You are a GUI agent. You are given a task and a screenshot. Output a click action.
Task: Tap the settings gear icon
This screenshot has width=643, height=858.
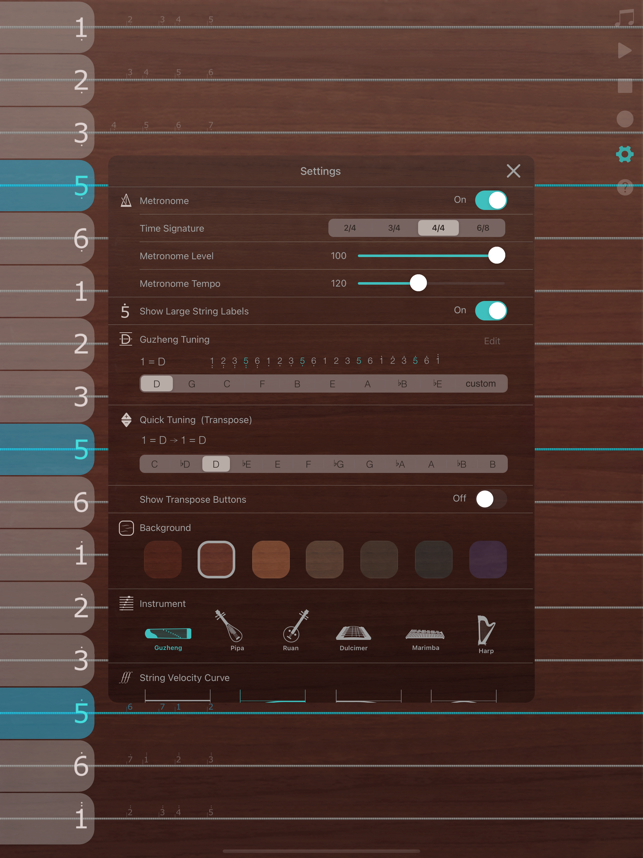click(625, 154)
